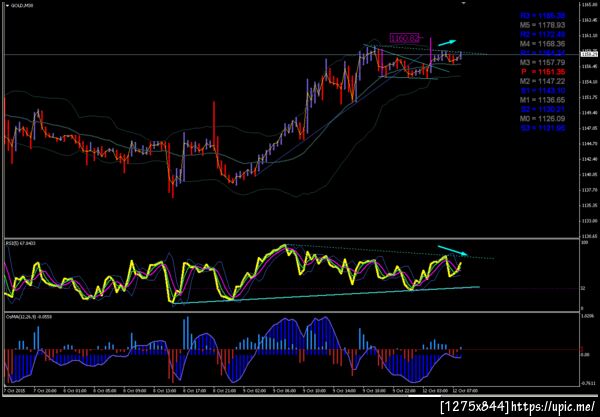
Task: Click the current price tag on price axis
Action: (x=589, y=54)
